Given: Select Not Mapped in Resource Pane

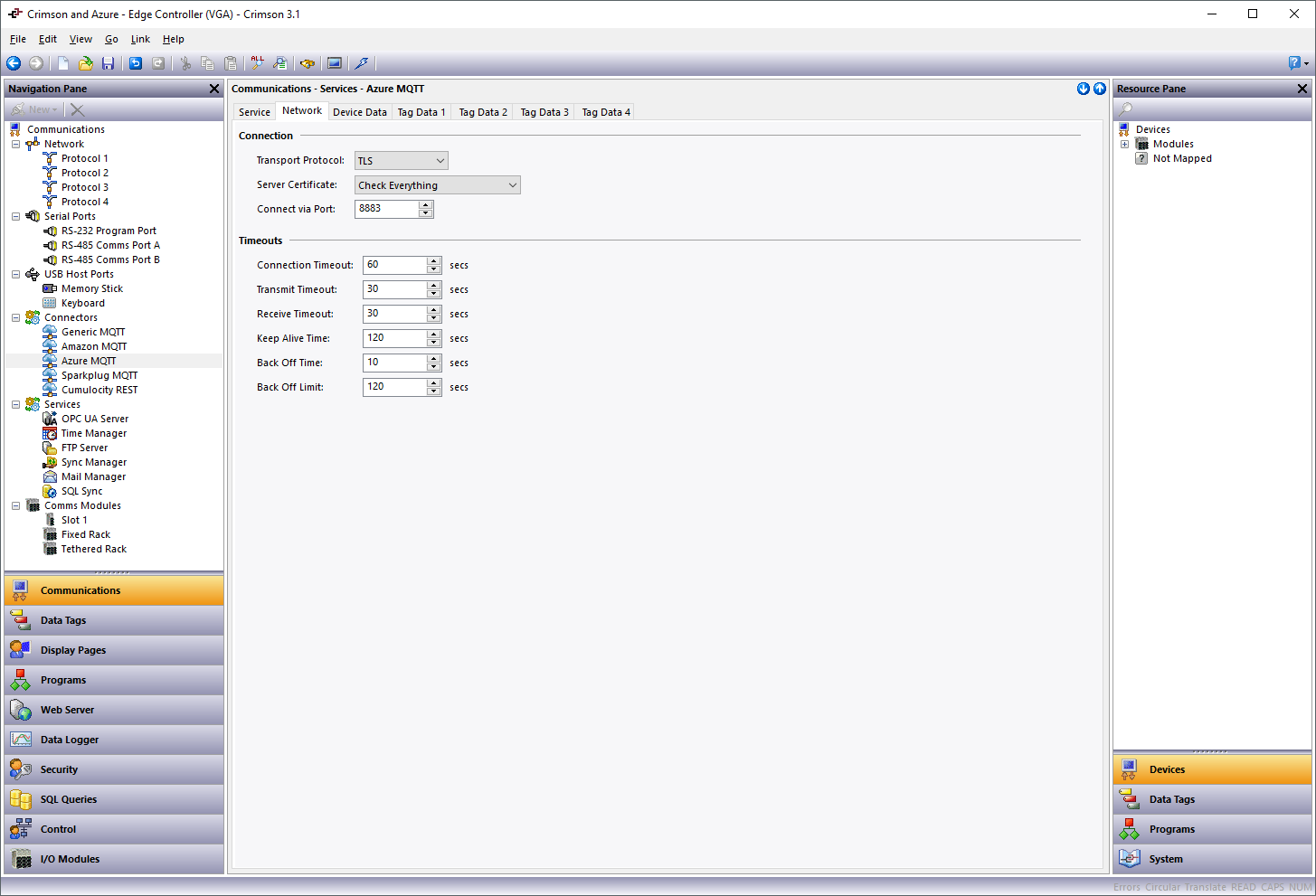Looking at the screenshot, I should pyautogui.click(x=1182, y=158).
